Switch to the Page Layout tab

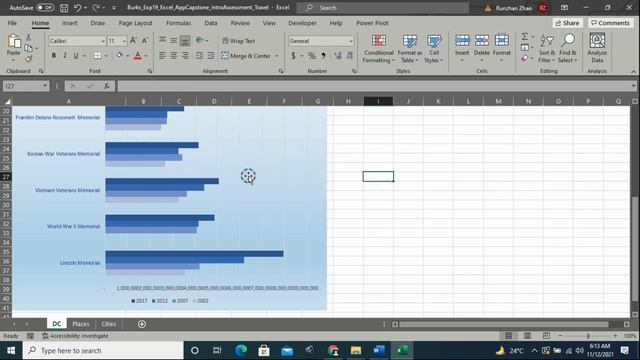[x=135, y=23]
